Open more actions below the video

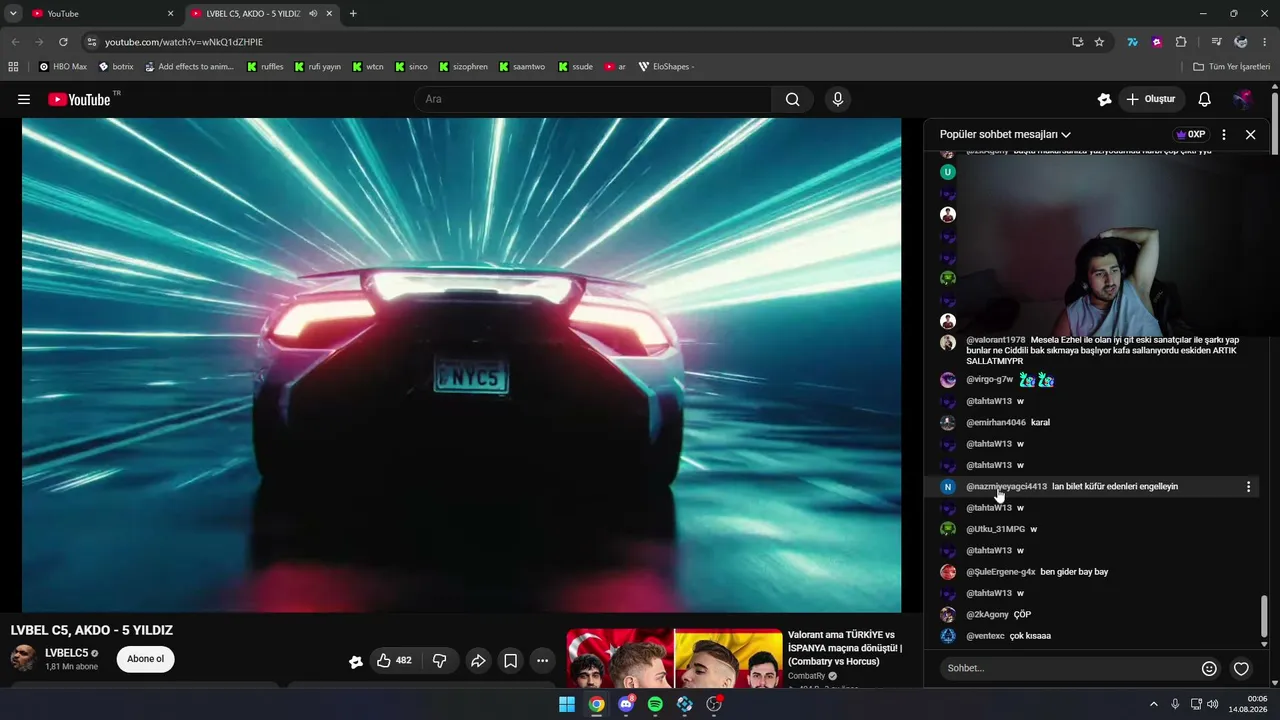click(x=542, y=660)
